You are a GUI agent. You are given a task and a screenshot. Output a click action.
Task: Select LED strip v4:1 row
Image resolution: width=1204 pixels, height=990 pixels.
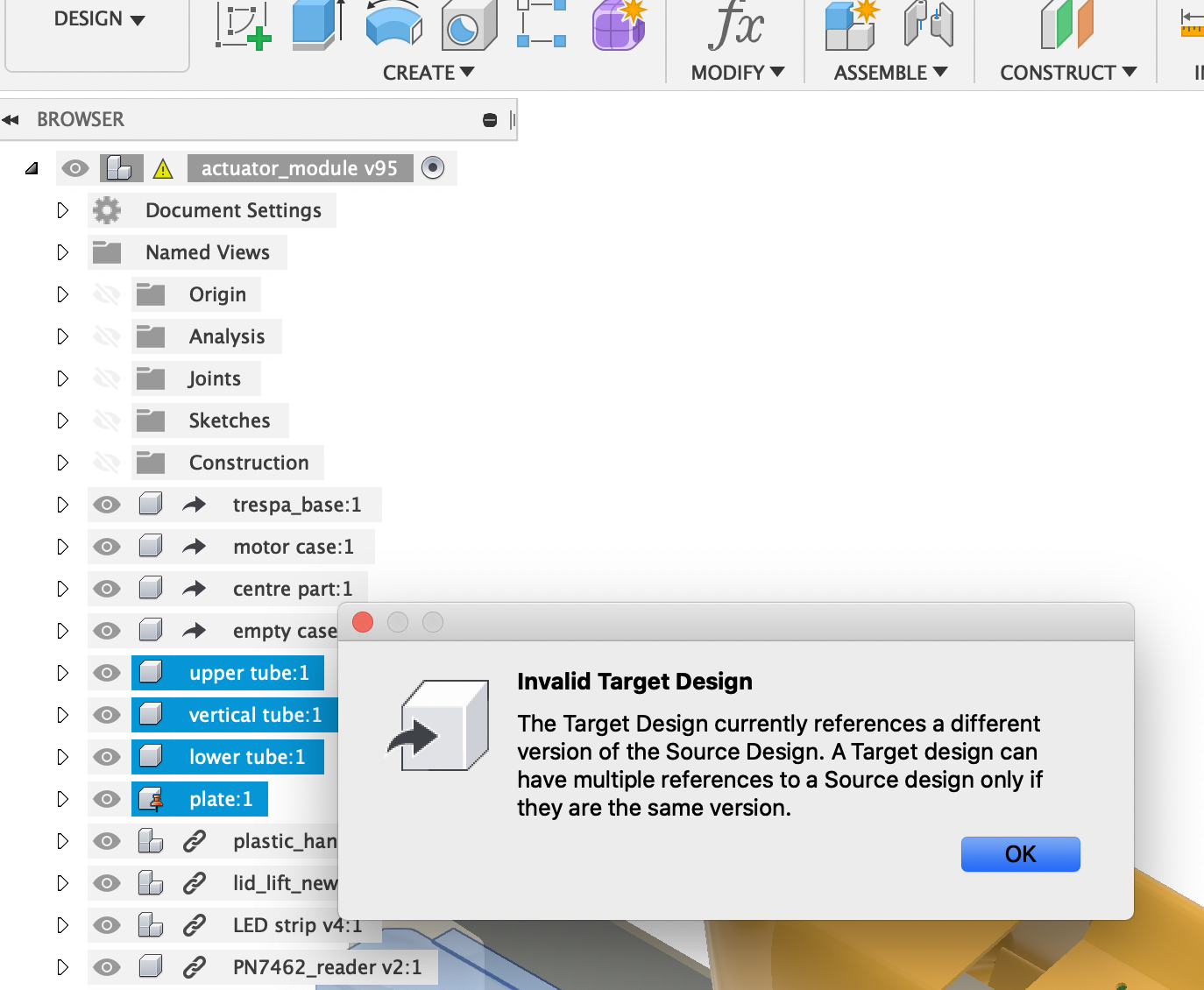coord(235,925)
